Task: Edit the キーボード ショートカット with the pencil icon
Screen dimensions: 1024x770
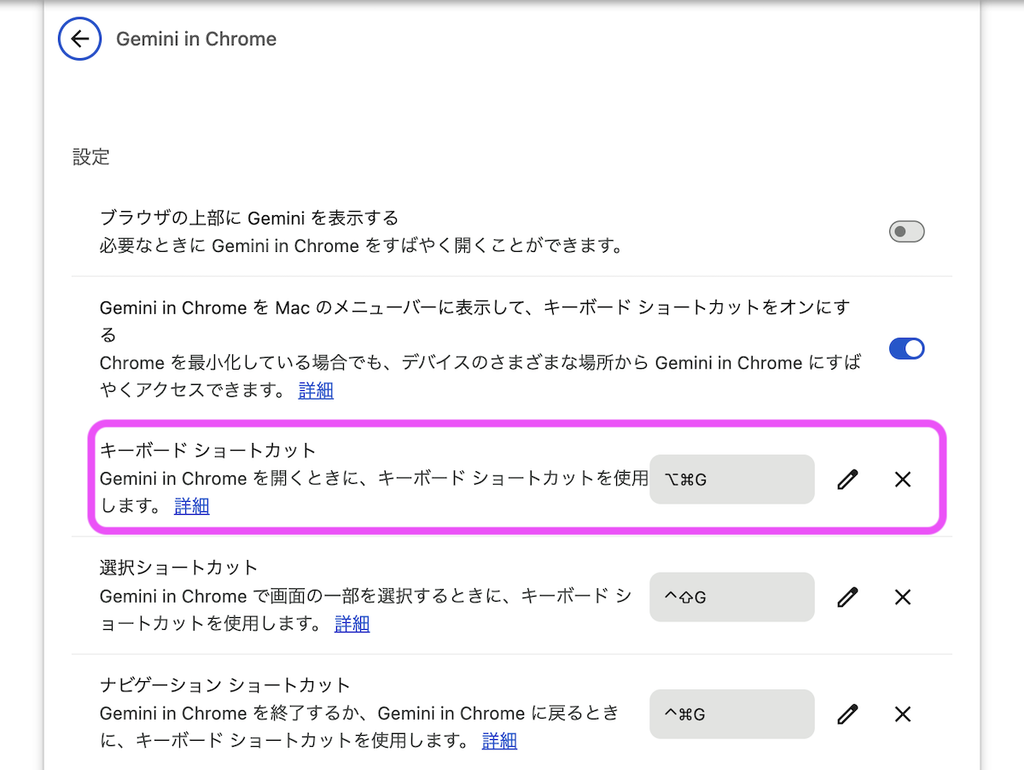Action: pos(848,479)
